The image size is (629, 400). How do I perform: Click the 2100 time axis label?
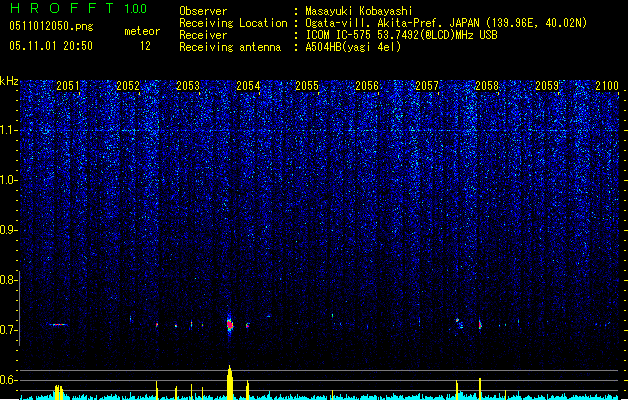coord(607,85)
